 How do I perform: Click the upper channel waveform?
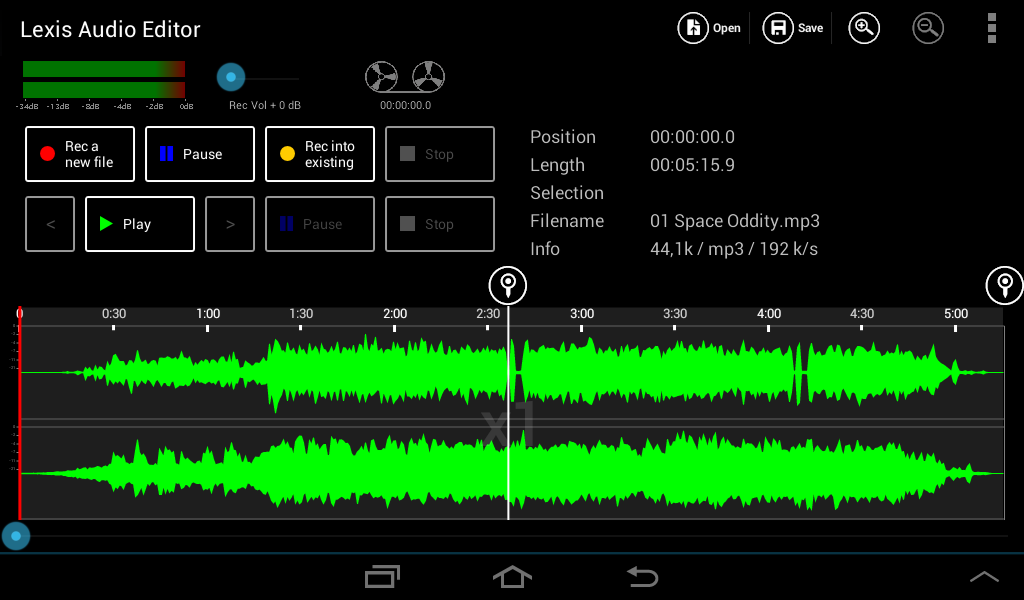[x=511, y=372]
